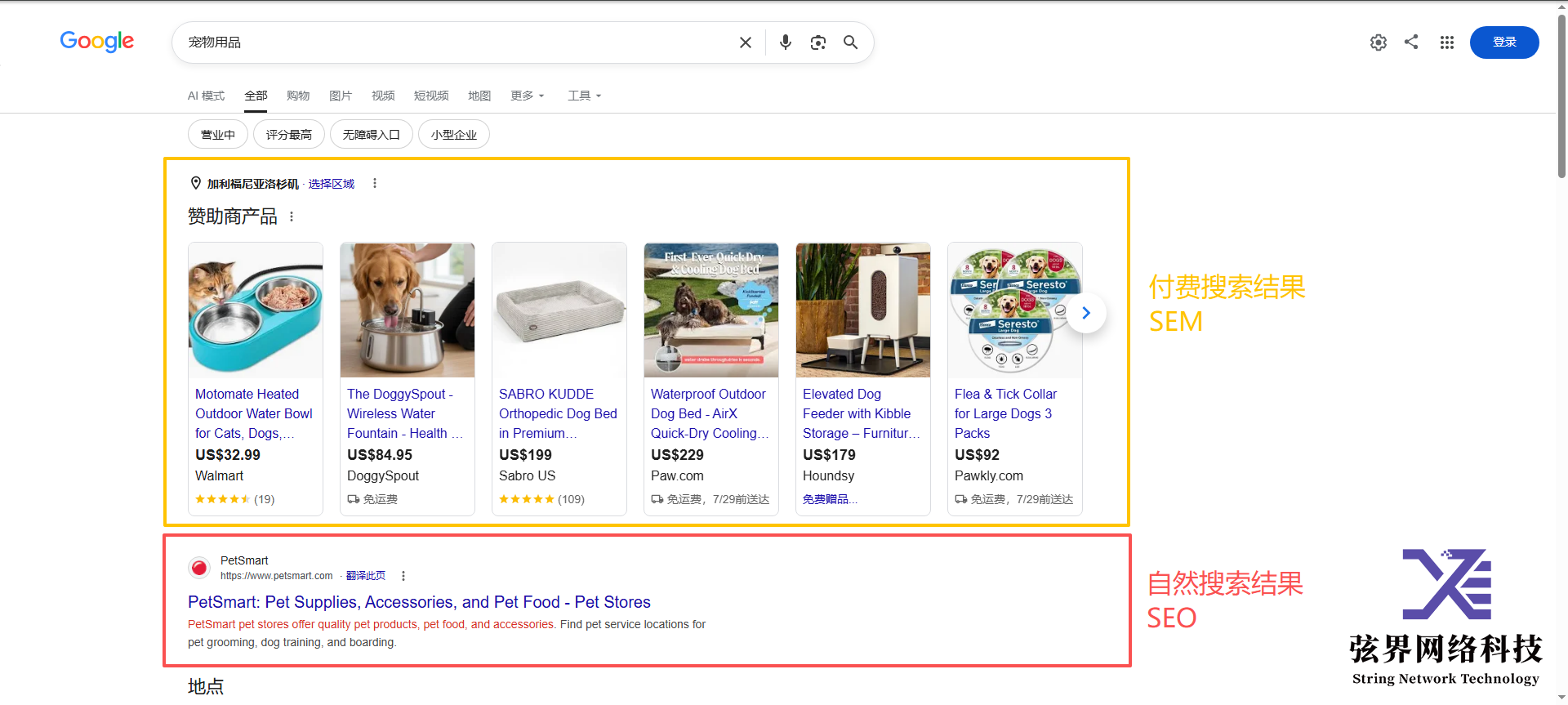The image size is (1568, 705).
Task: Click the (109) star rating
Action: pos(541,499)
